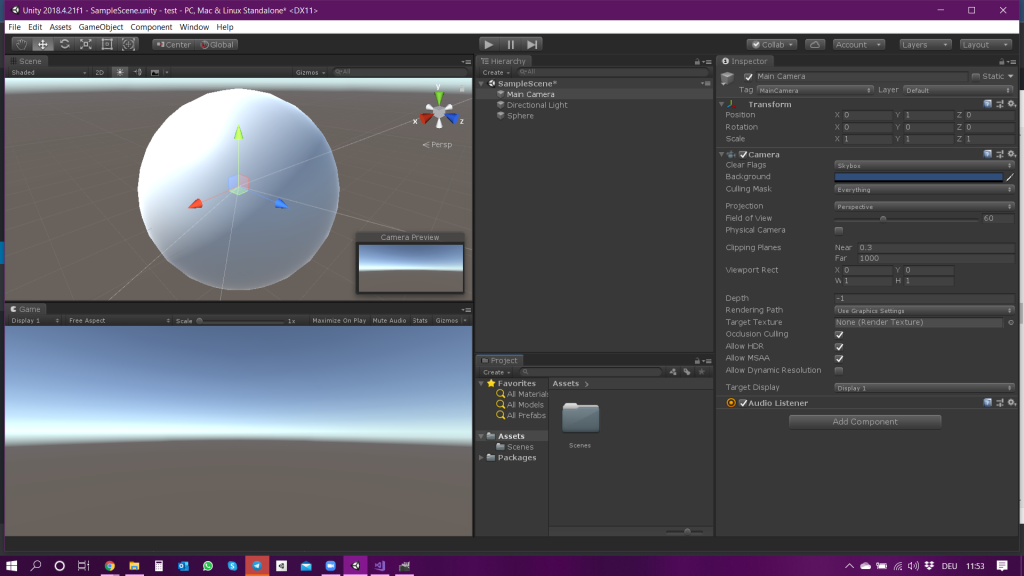This screenshot has height=576, width=1024.
Task: Toggle the Occlusion Culling checkbox
Action: 839,335
